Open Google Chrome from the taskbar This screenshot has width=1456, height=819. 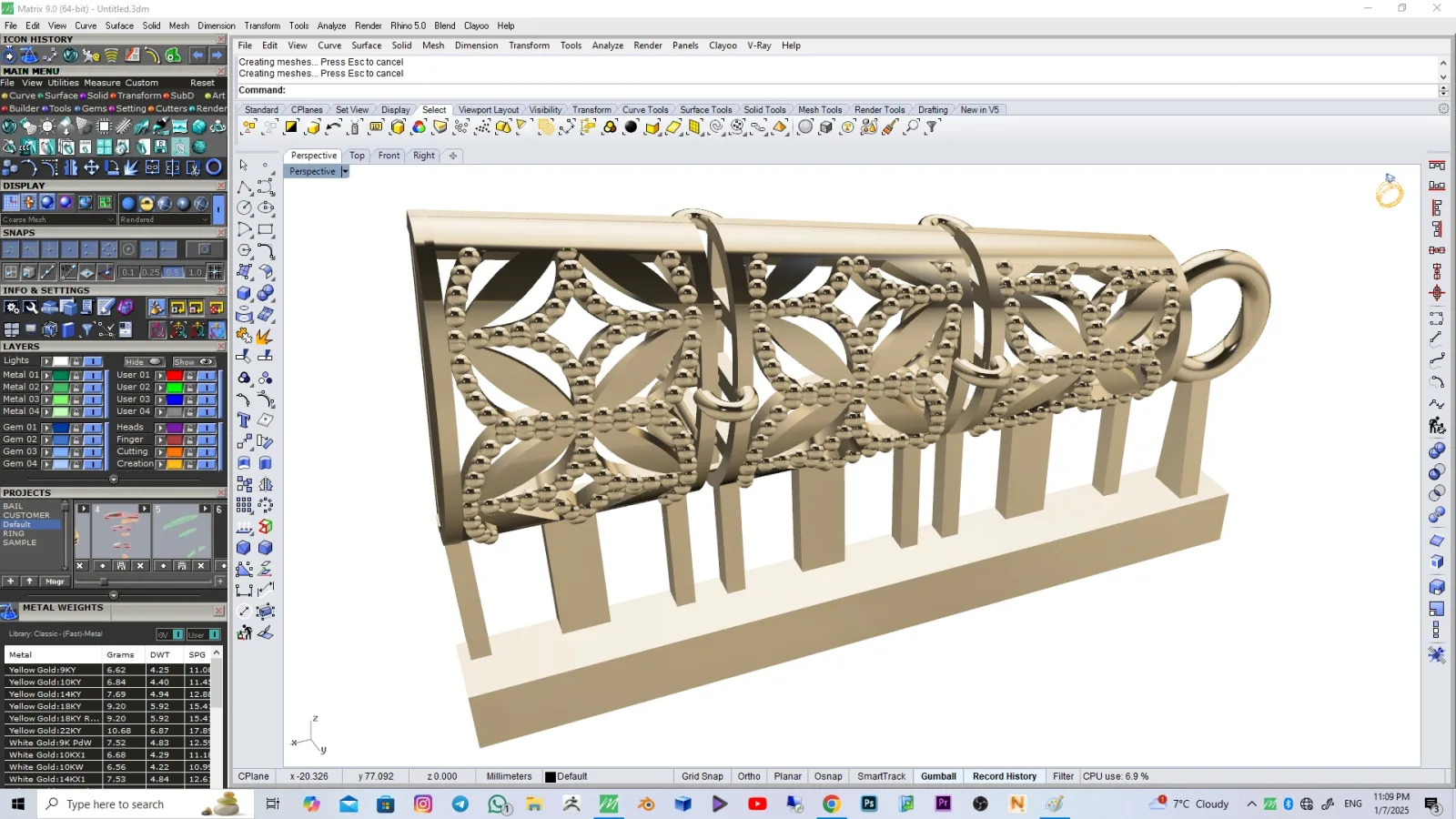click(831, 804)
